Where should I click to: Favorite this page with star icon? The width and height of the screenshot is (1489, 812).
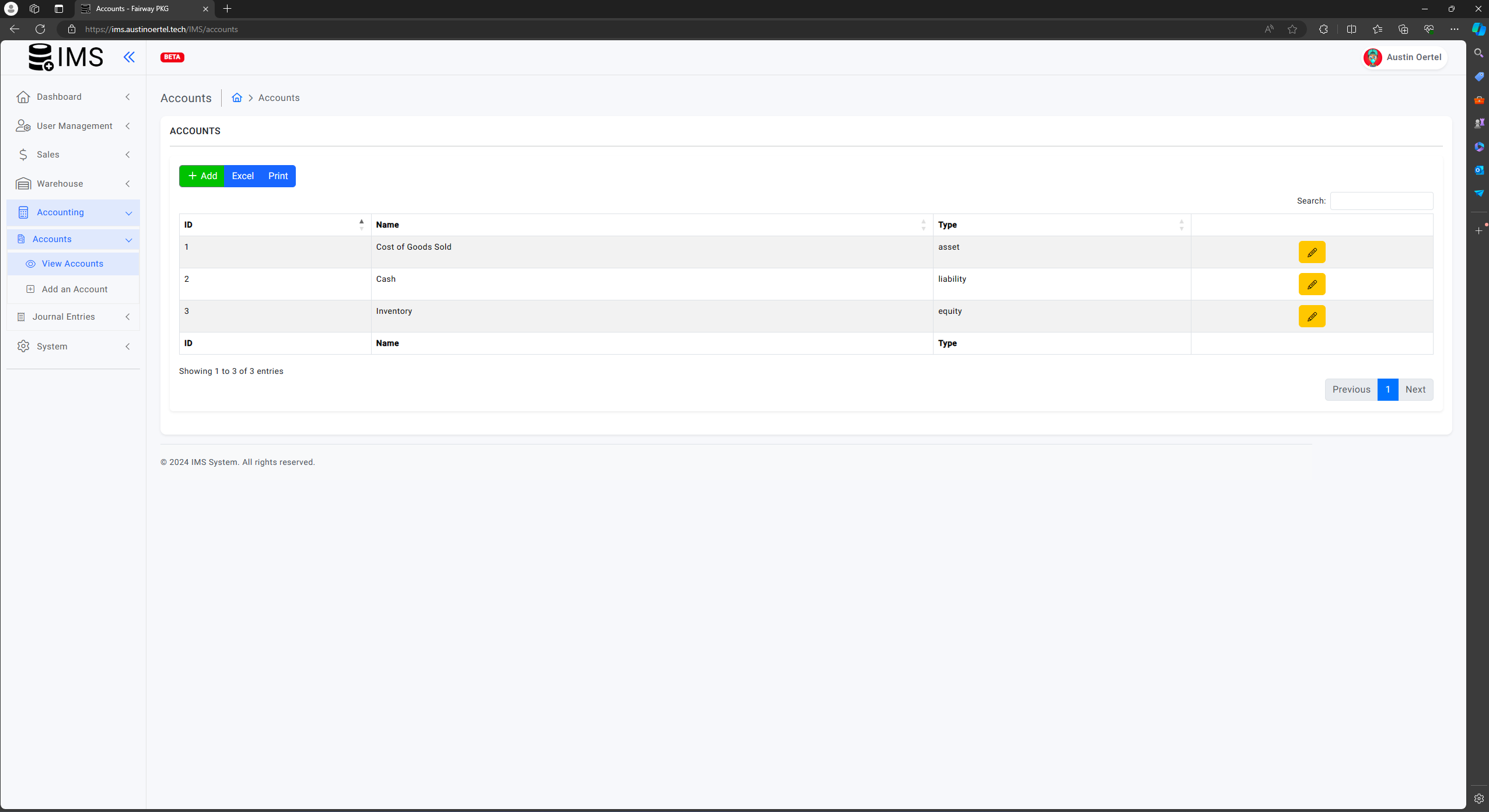click(1292, 29)
